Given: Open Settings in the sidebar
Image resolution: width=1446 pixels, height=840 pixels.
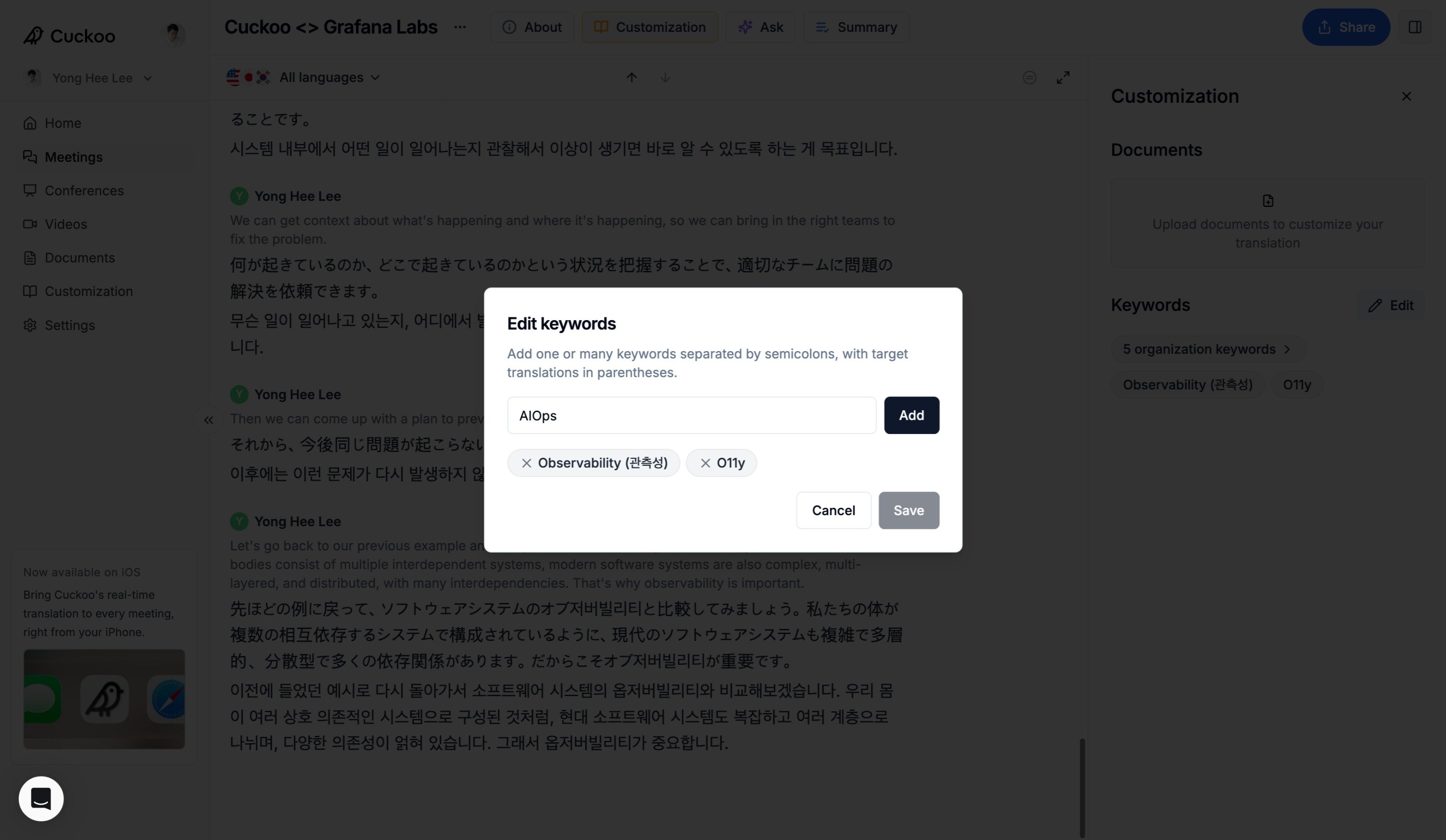Looking at the screenshot, I should [105, 326].
